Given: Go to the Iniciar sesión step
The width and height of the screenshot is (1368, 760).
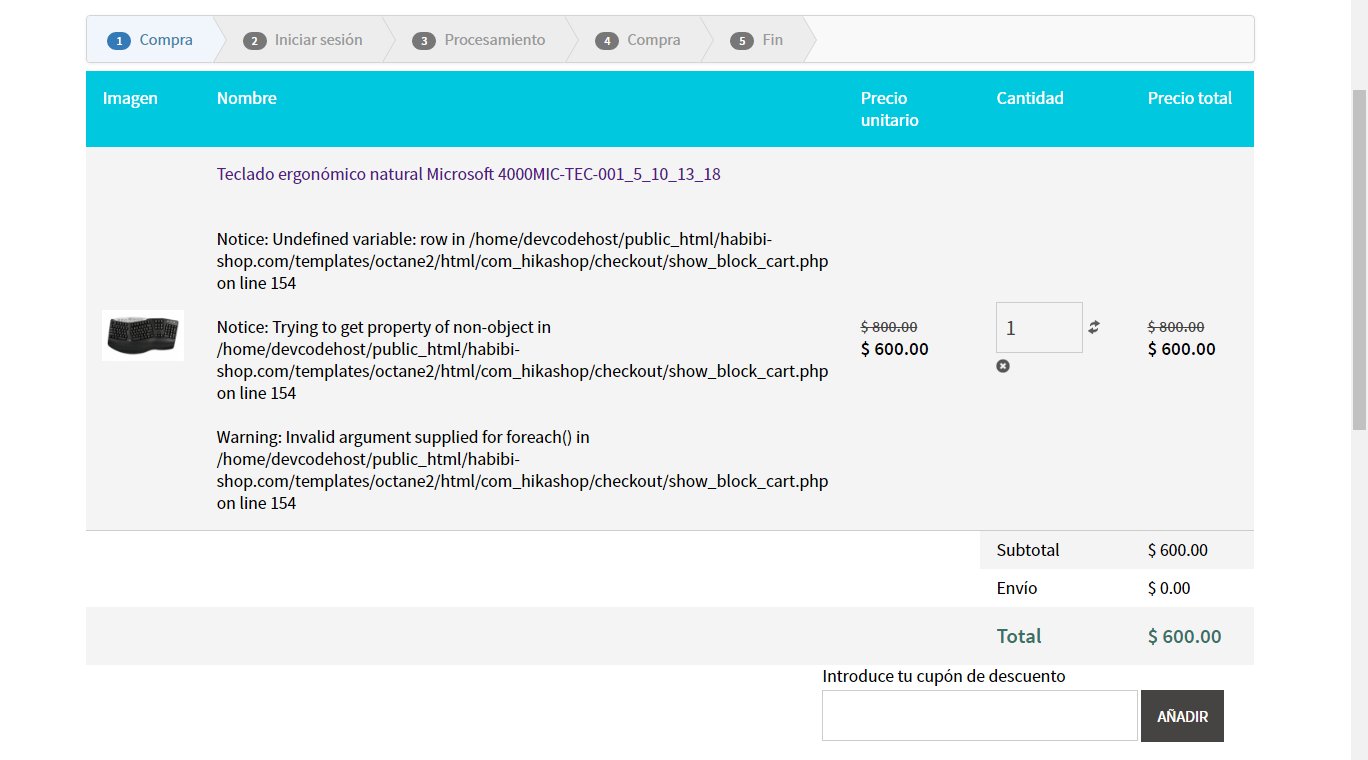Looking at the screenshot, I should tap(303, 40).
